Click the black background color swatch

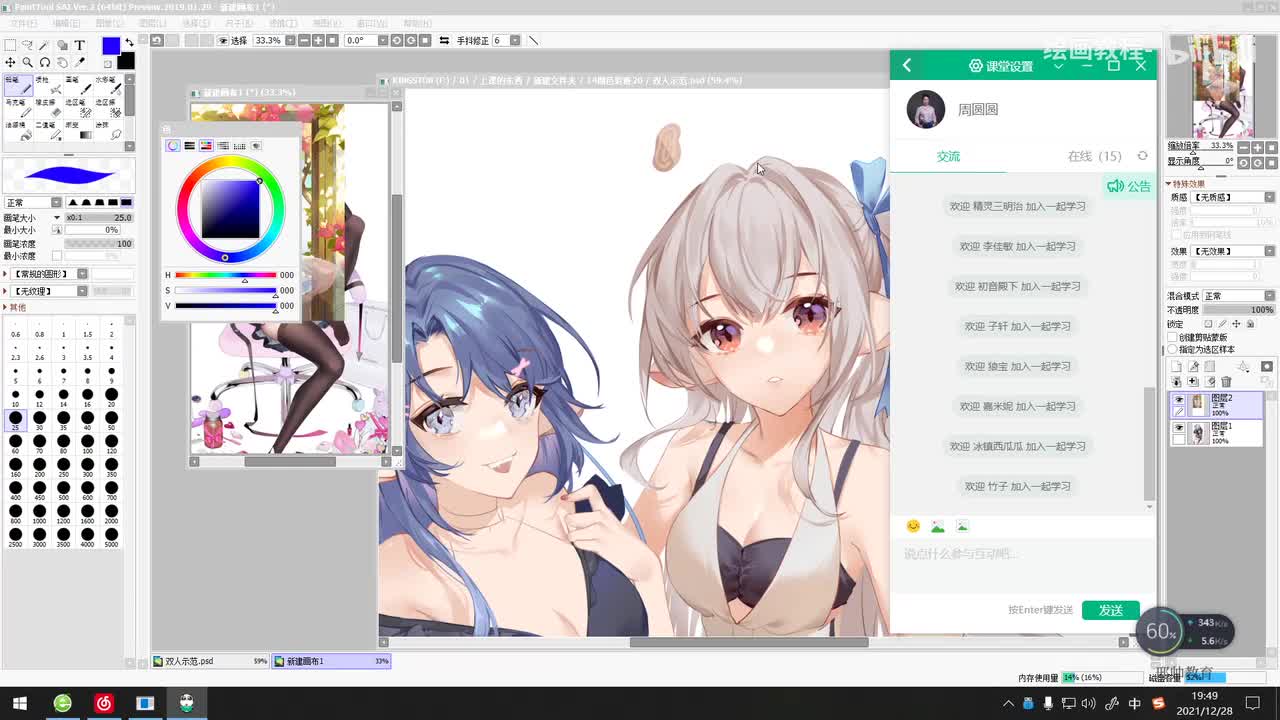[125, 61]
